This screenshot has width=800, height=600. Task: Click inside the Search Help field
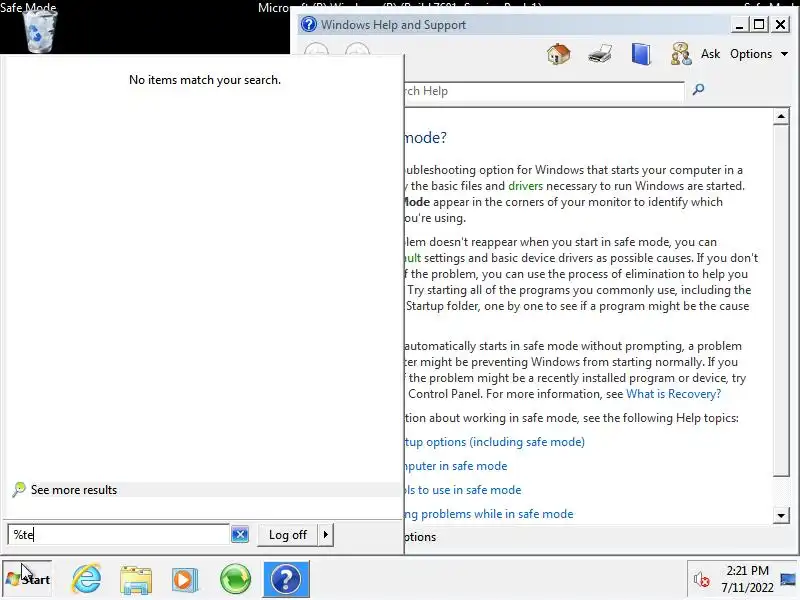click(544, 91)
